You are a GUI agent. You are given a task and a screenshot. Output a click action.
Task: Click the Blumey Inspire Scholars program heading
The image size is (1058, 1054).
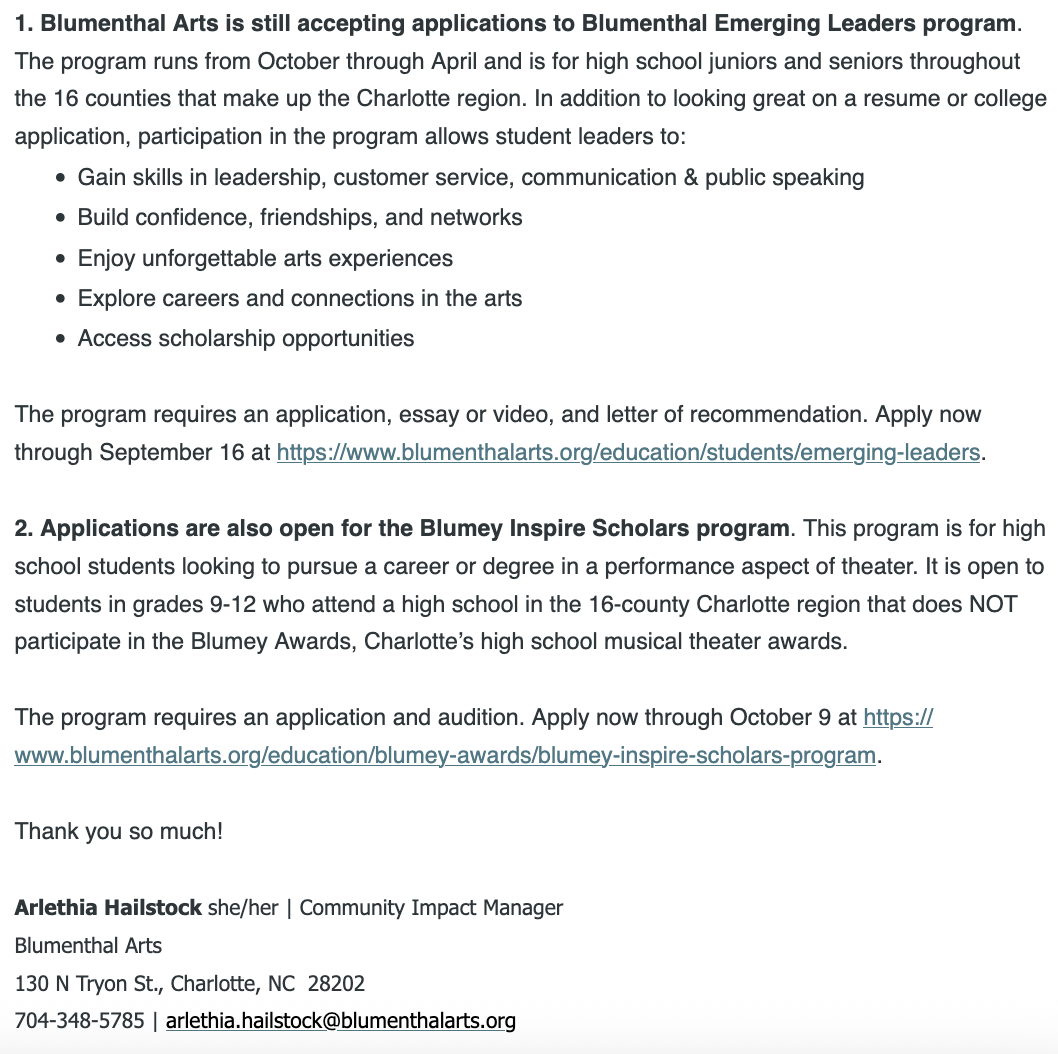402,528
